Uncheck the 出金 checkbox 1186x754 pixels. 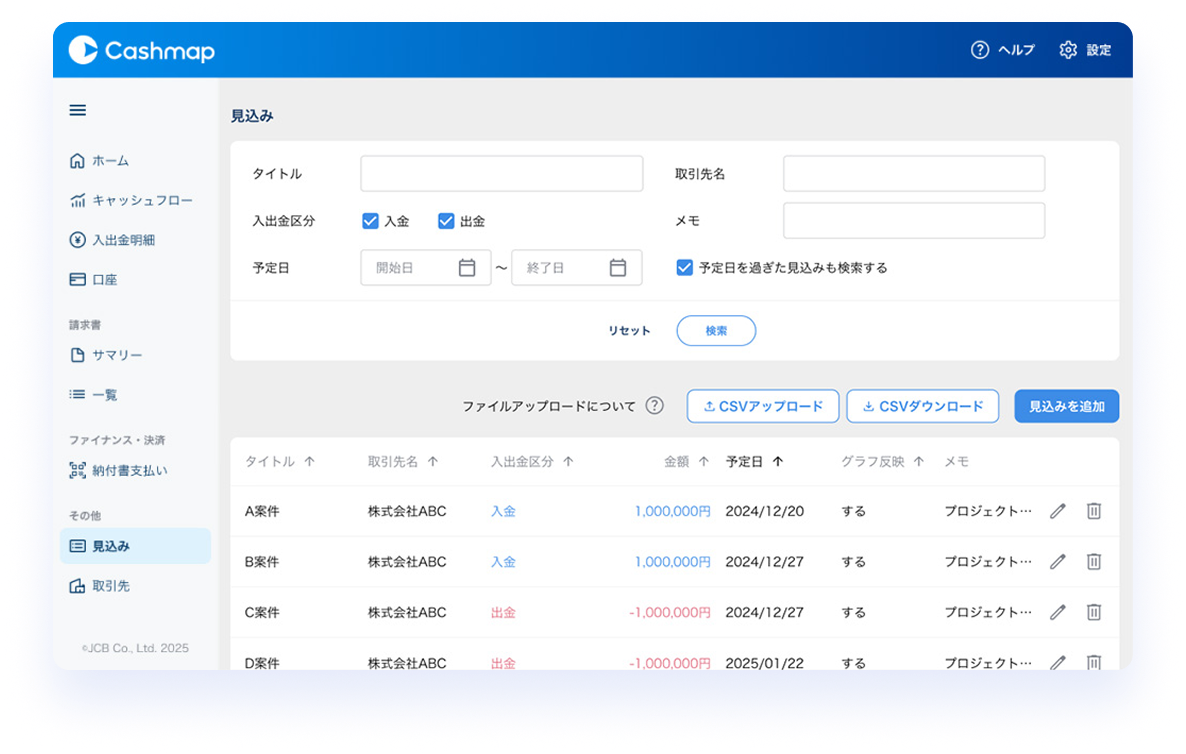point(446,221)
